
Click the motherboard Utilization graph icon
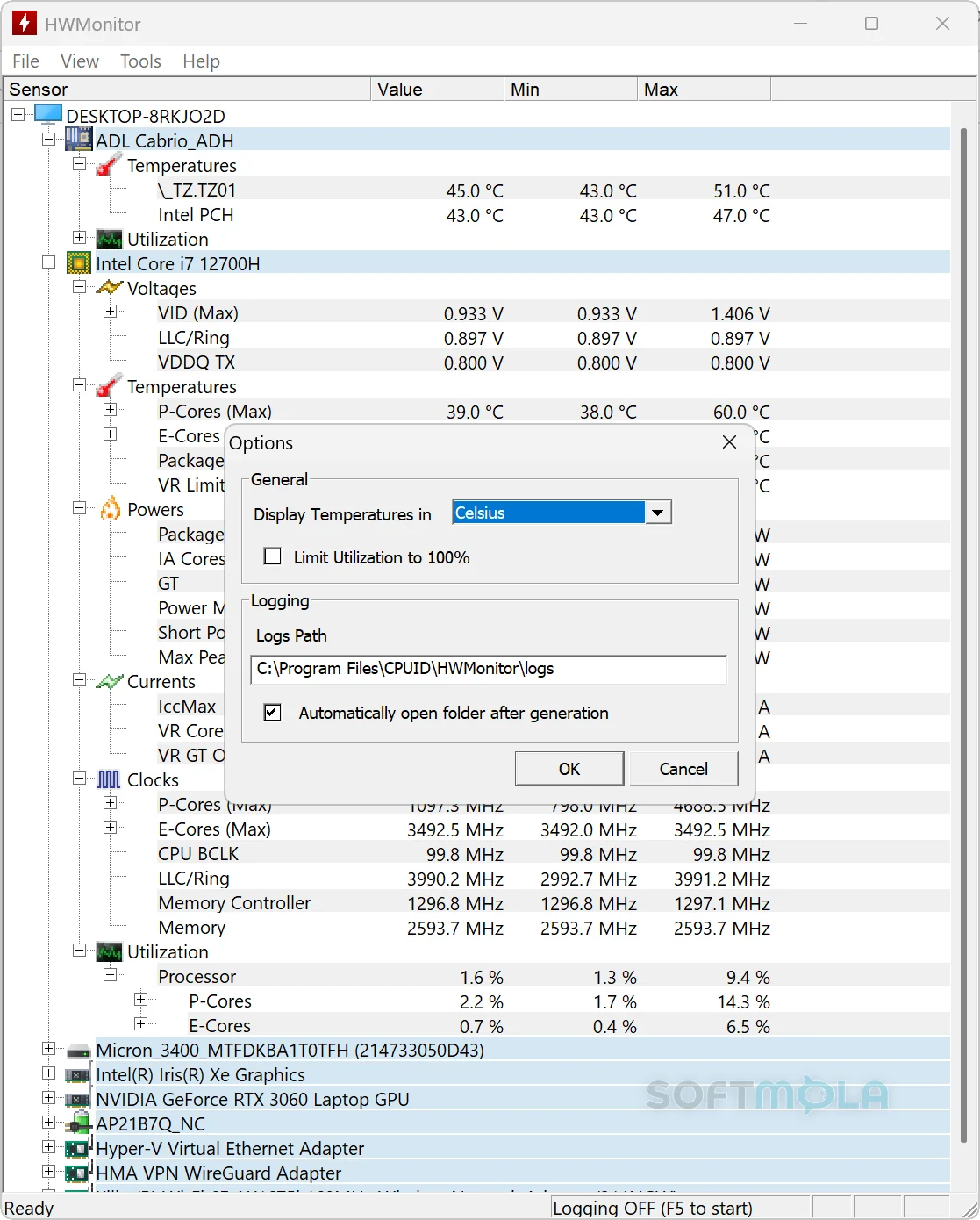click(x=109, y=239)
